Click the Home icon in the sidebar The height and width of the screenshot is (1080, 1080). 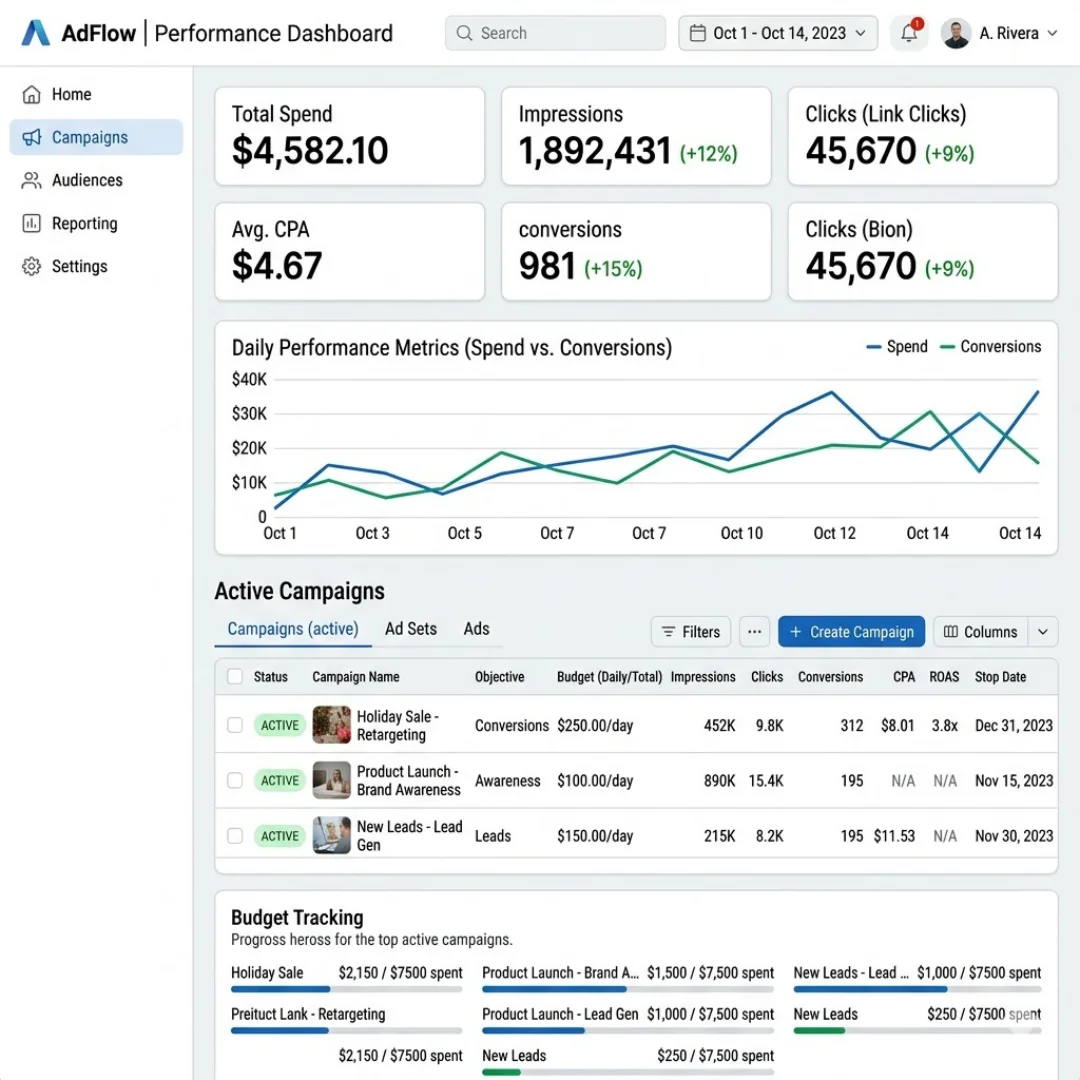pos(32,94)
